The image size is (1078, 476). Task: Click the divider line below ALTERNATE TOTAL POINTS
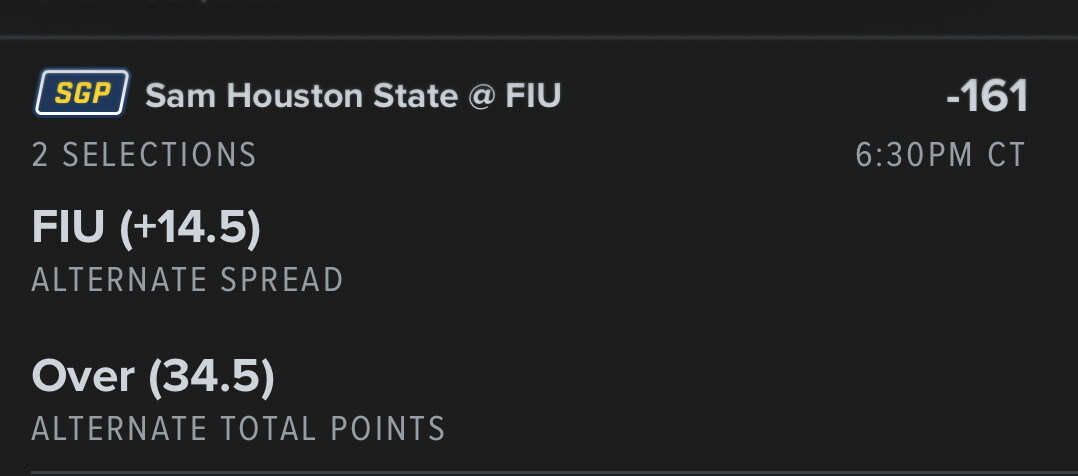tap(539, 471)
